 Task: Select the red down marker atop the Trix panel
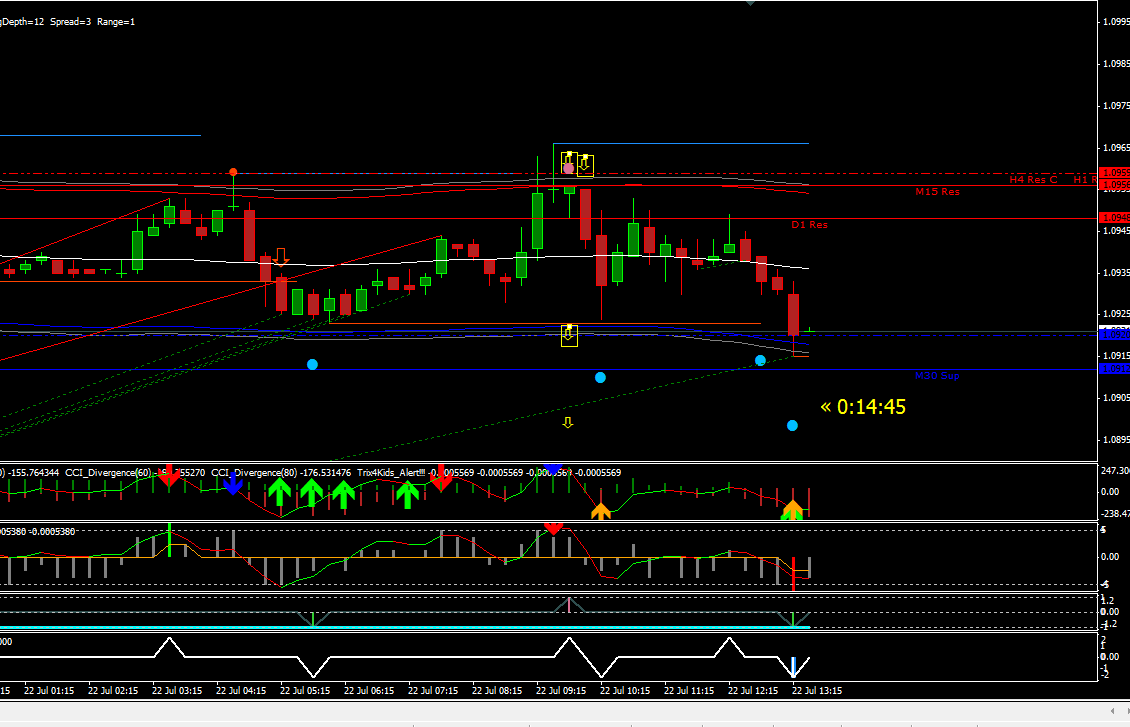pos(553,529)
